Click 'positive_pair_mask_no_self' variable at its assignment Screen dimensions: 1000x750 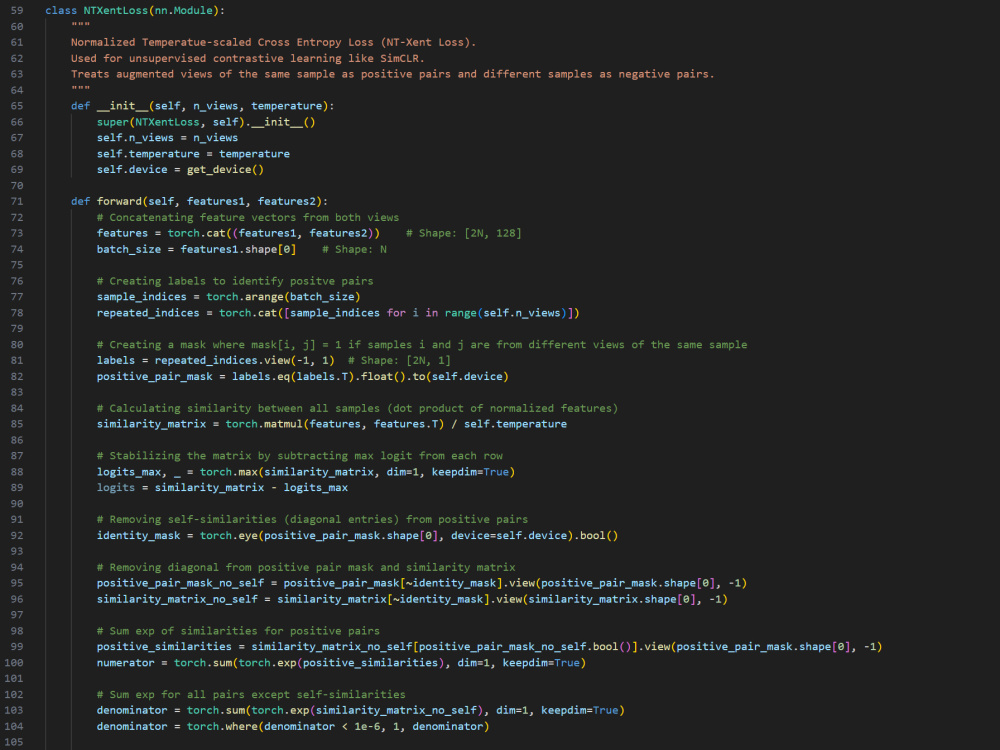click(180, 584)
